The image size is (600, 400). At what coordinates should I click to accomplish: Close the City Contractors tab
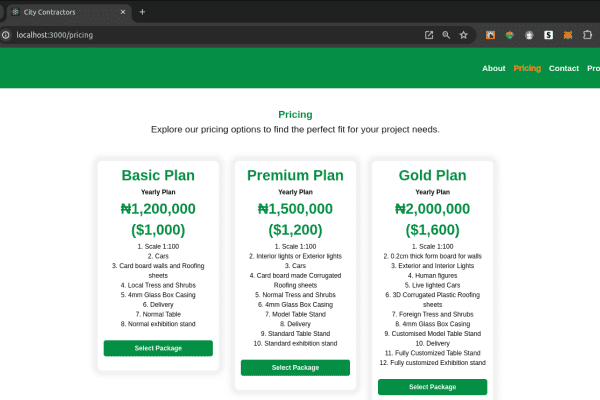point(123,12)
